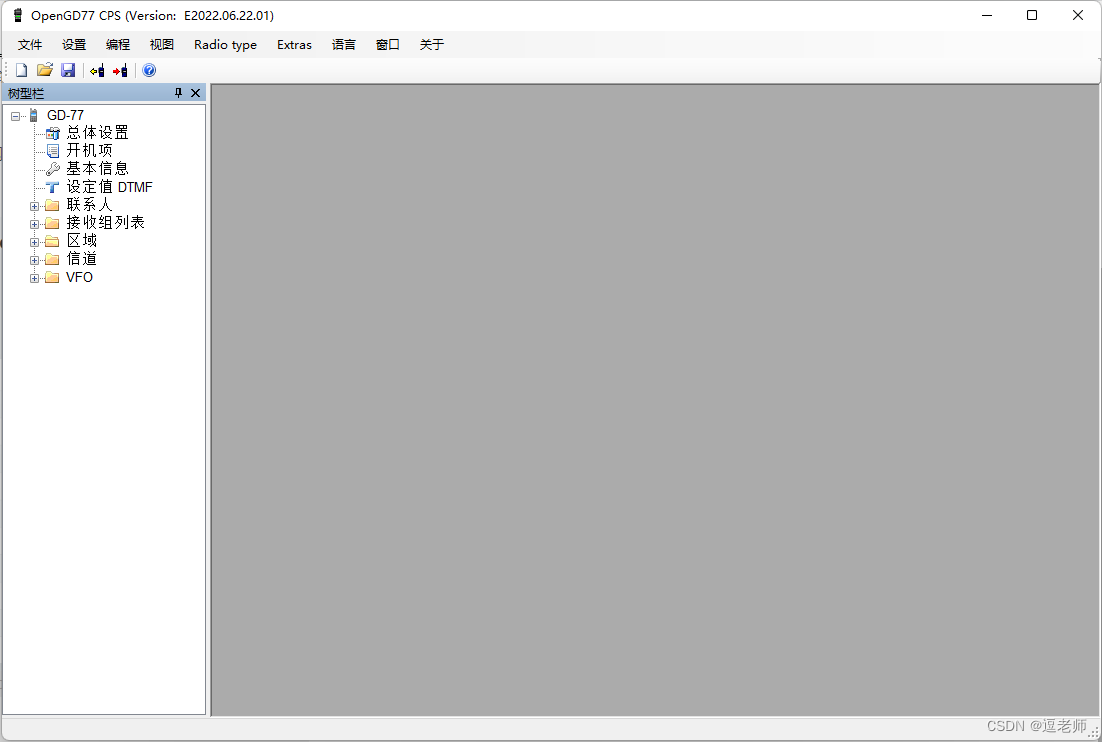The image size is (1102, 742).
Task: Open the 语言 menu
Action: pyautogui.click(x=344, y=45)
